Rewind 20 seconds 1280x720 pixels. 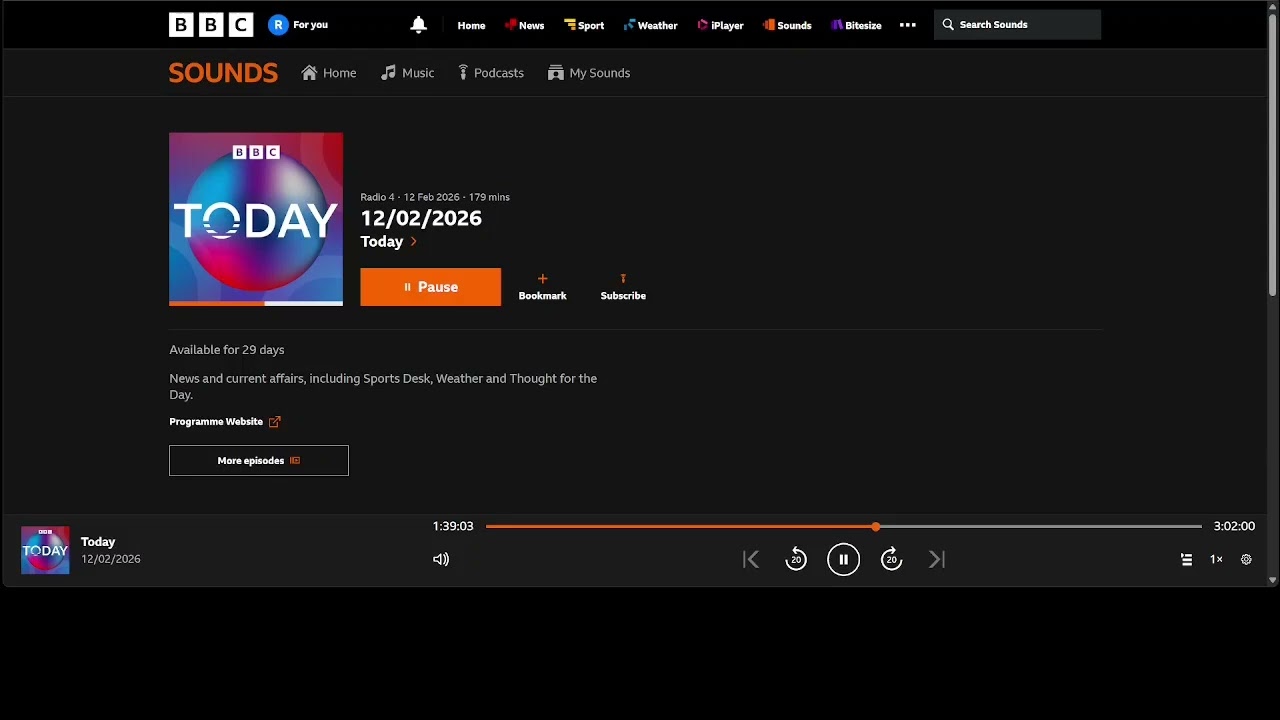pos(796,560)
